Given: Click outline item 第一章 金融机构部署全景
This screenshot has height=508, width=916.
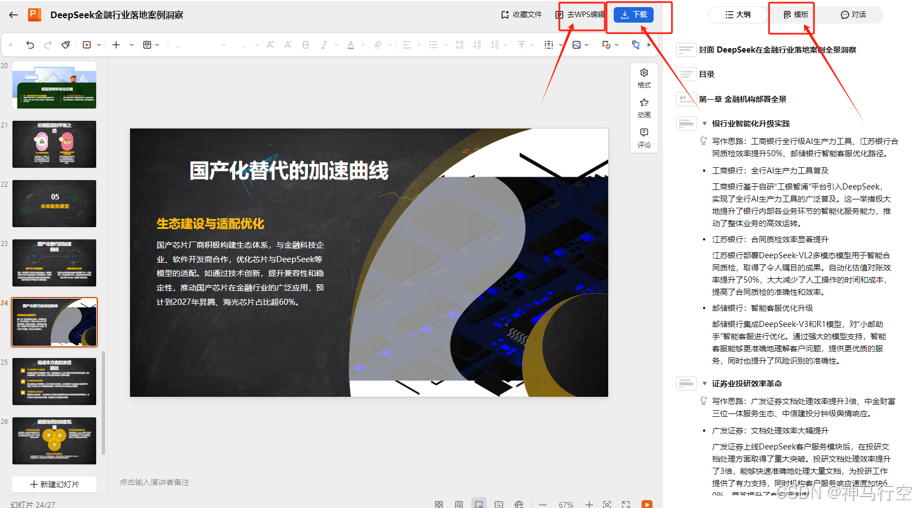Looking at the screenshot, I should click(742, 99).
